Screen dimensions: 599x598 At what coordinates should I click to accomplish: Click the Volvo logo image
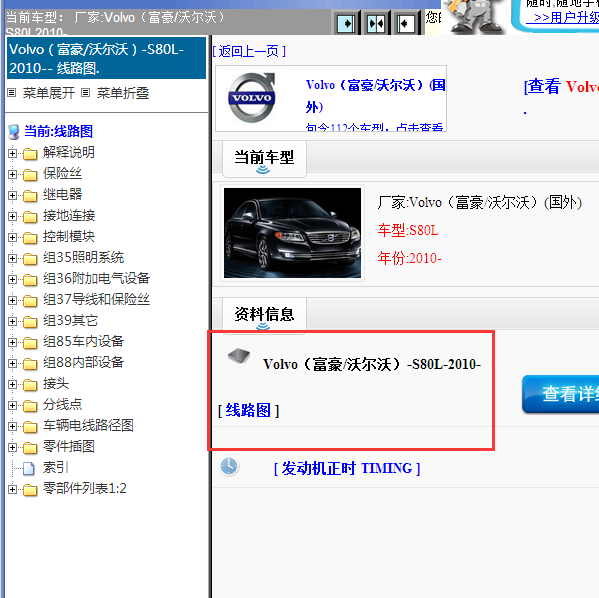(x=251, y=98)
